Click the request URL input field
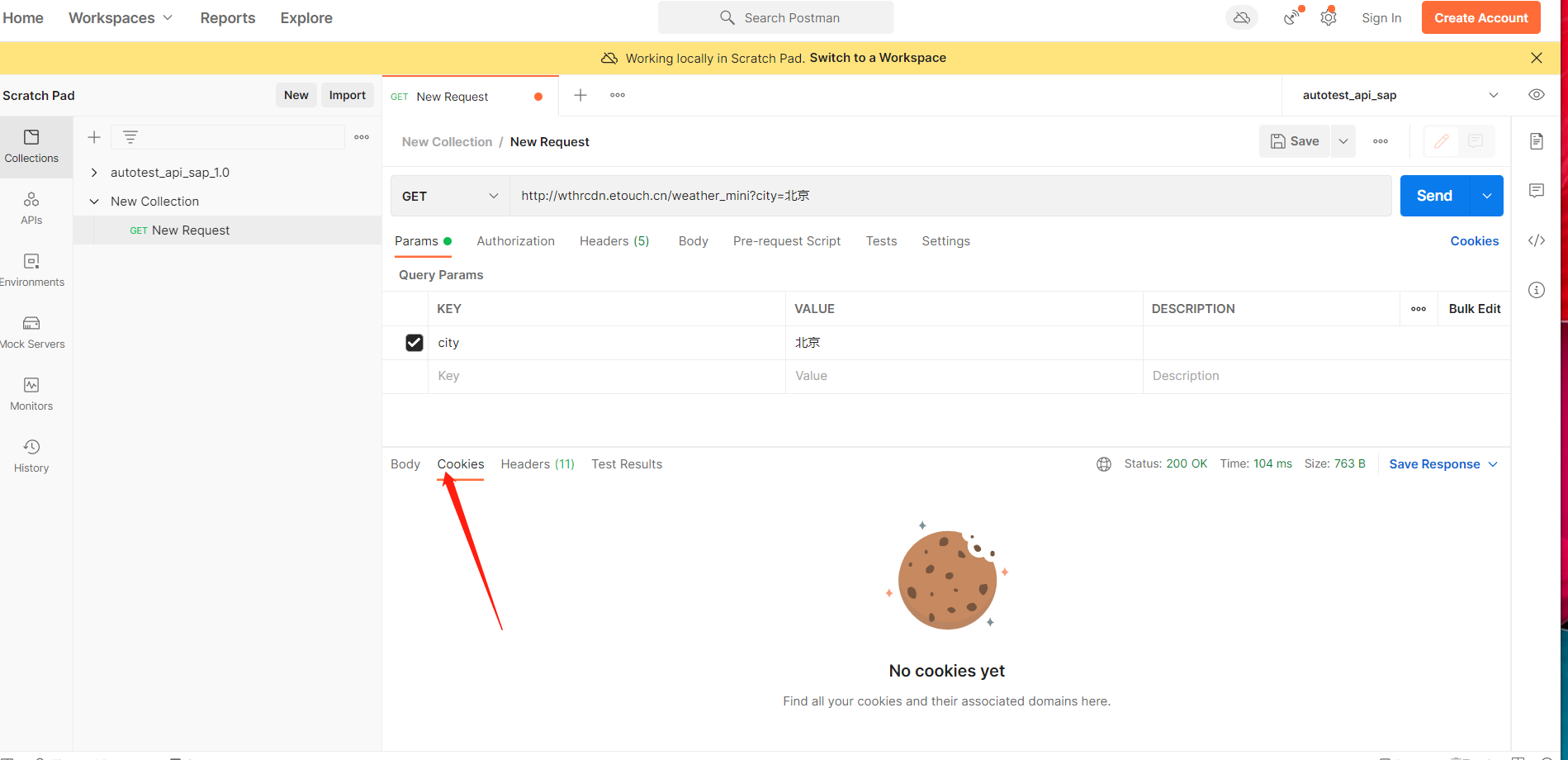 pyautogui.click(x=950, y=196)
